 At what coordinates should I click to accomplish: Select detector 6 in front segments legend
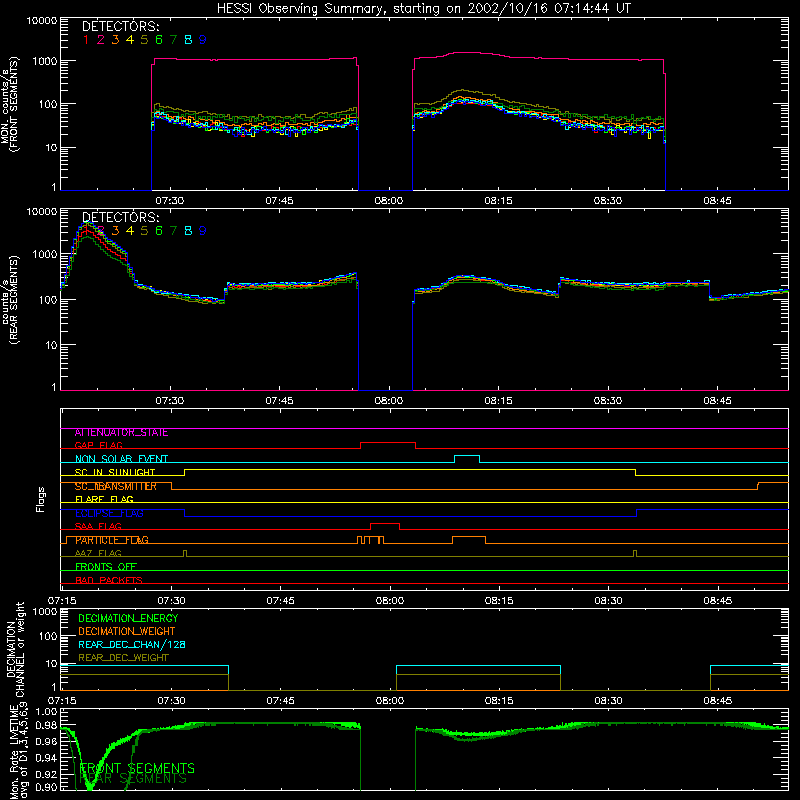(x=159, y=39)
